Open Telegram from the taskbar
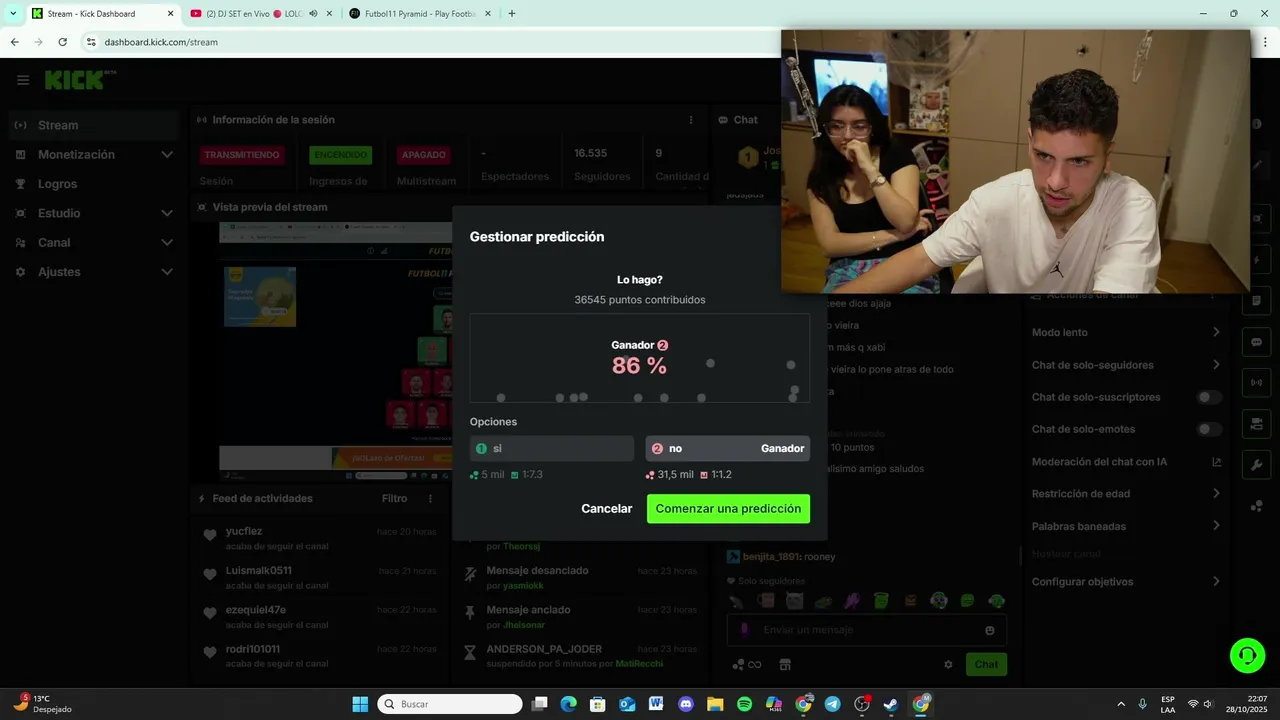The height and width of the screenshot is (720, 1280). tap(832, 704)
